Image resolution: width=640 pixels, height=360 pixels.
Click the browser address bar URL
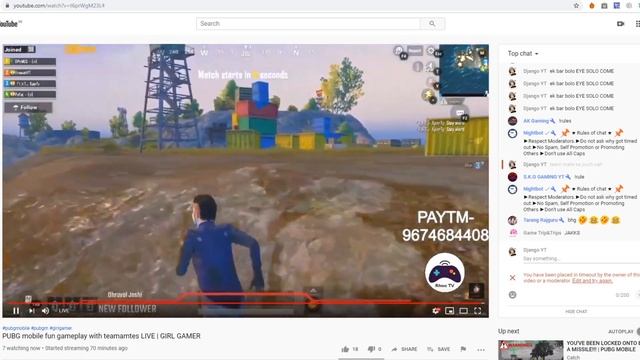coord(59,6)
